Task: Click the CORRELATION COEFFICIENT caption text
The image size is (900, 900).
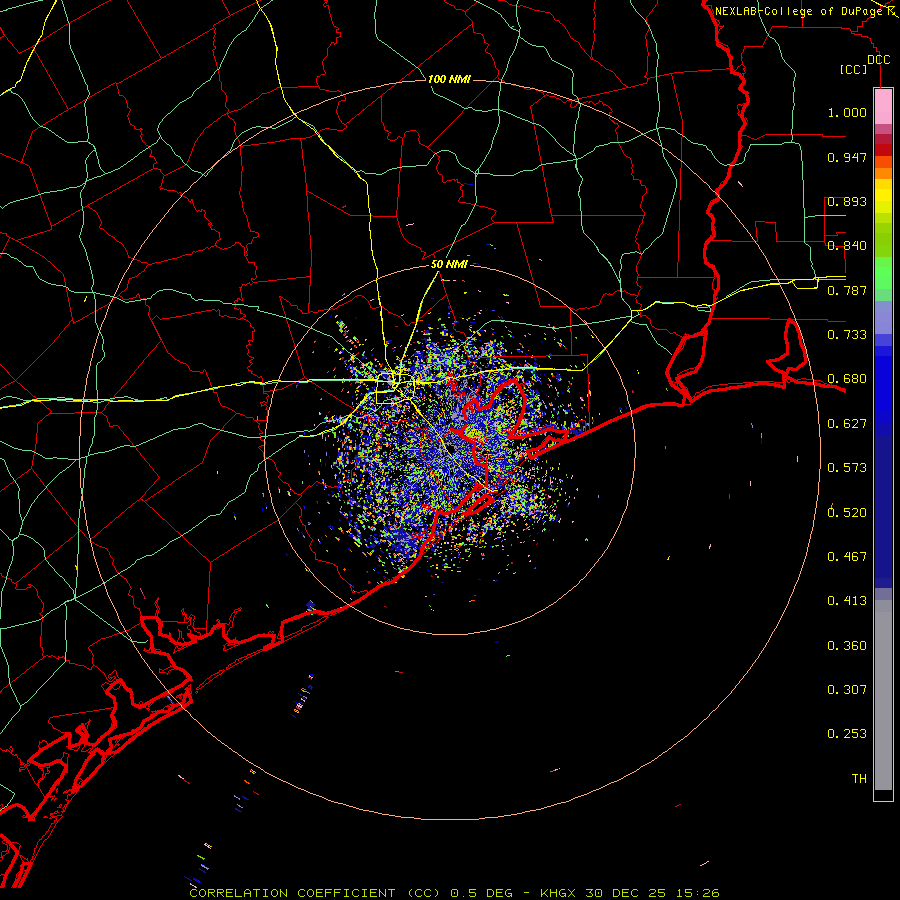Action: click(296, 893)
